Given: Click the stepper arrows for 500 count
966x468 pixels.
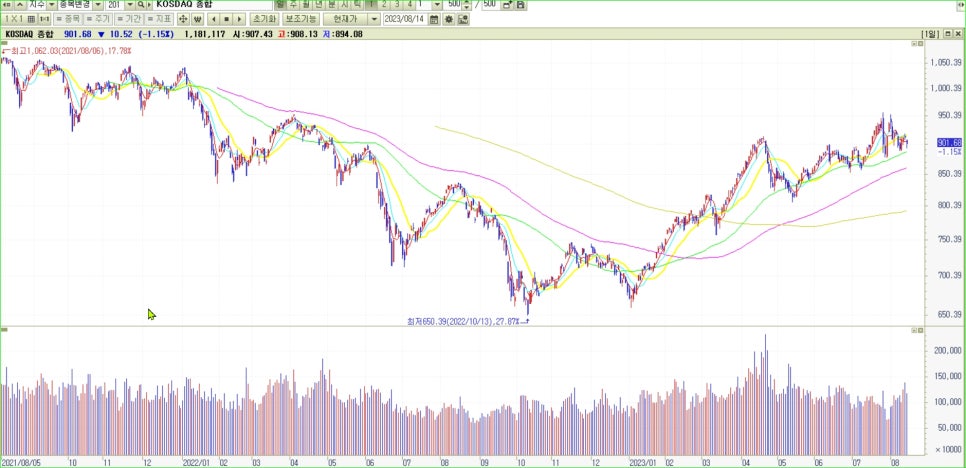Looking at the screenshot, I should [x=466, y=4].
